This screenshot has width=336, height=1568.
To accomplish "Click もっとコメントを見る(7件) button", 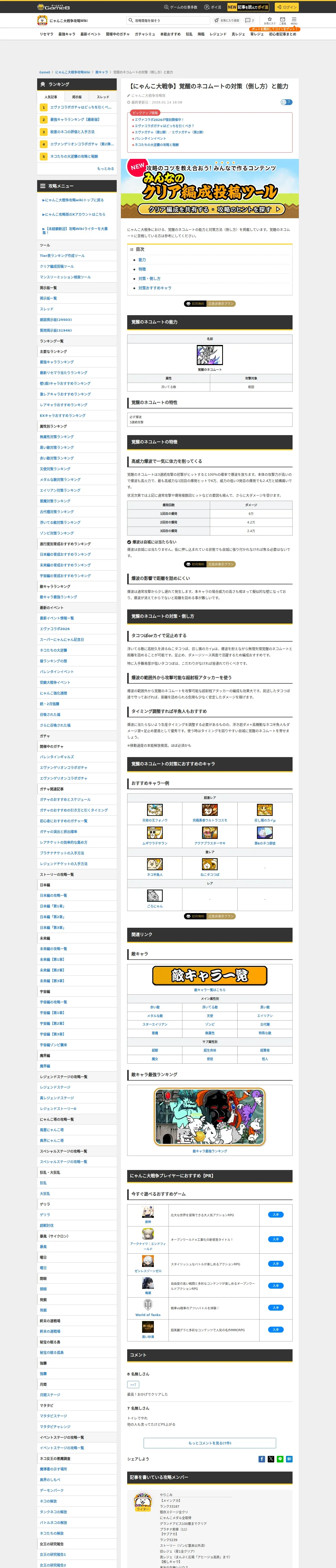I will point(210,1443).
